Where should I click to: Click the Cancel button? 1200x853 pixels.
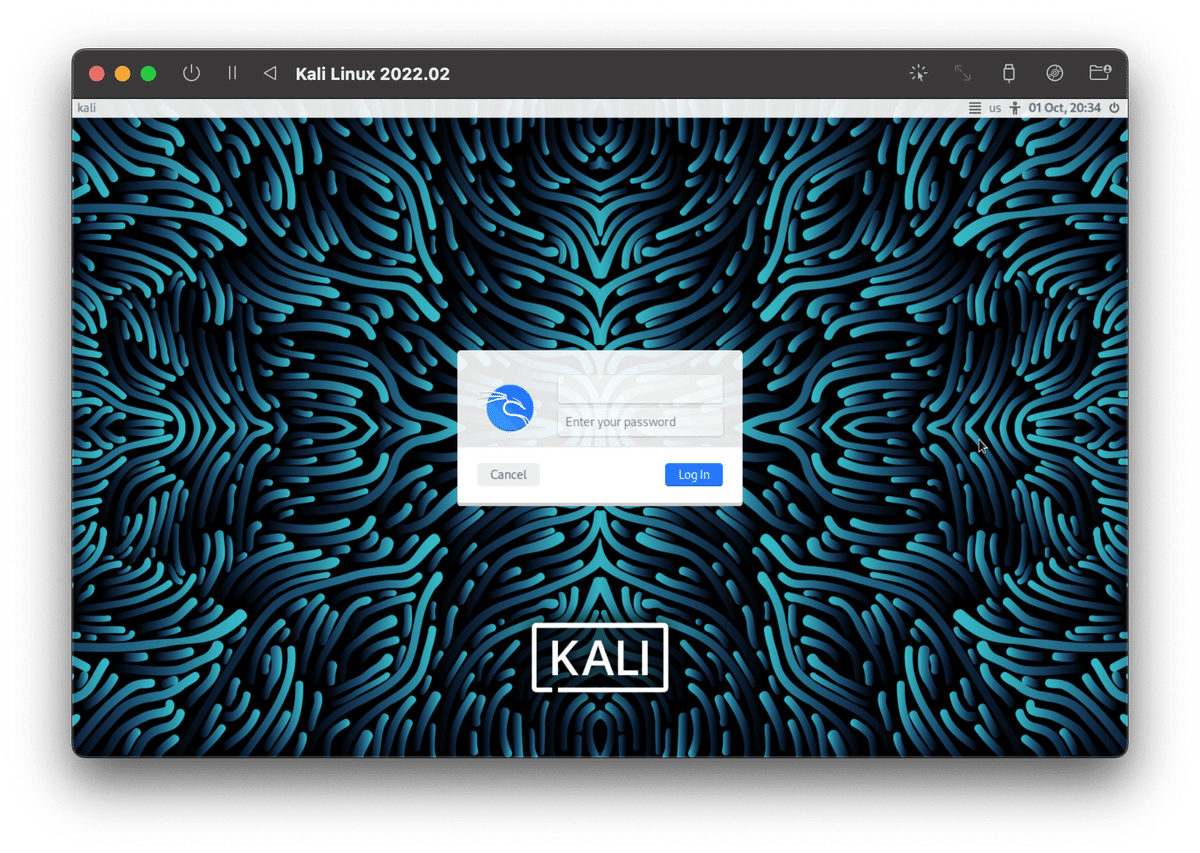pyautogui.click(x=508, y=475)
